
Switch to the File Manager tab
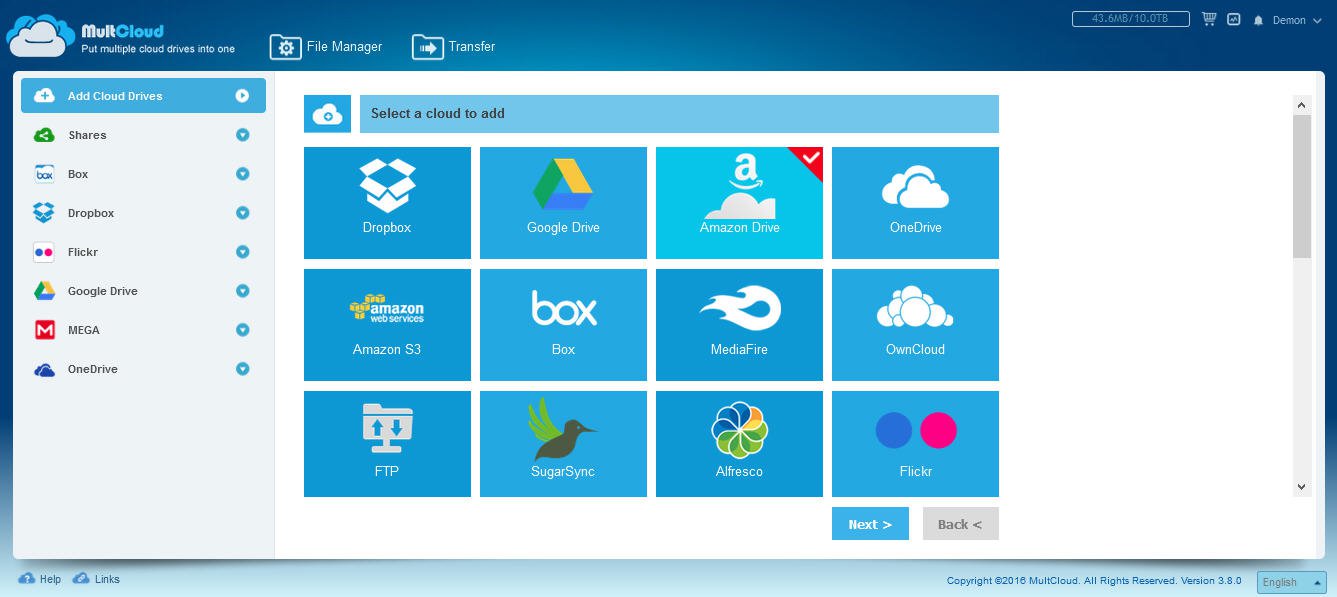click(x=326, y=47)
